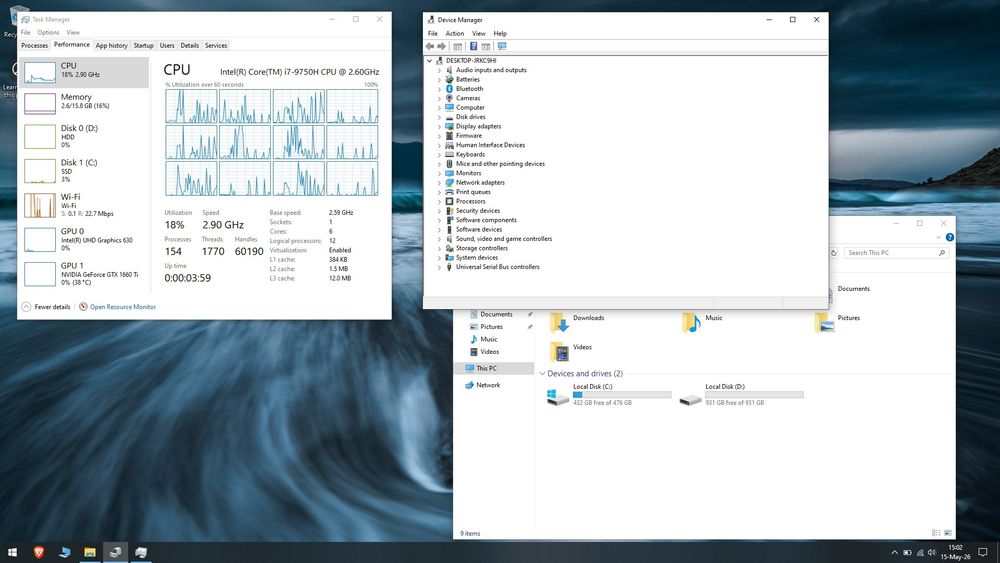Viewport: 1000px width, 563px height.
Task: Open pinned Pictures in Quick access sidebar
Action: click(x=492, y=327)
